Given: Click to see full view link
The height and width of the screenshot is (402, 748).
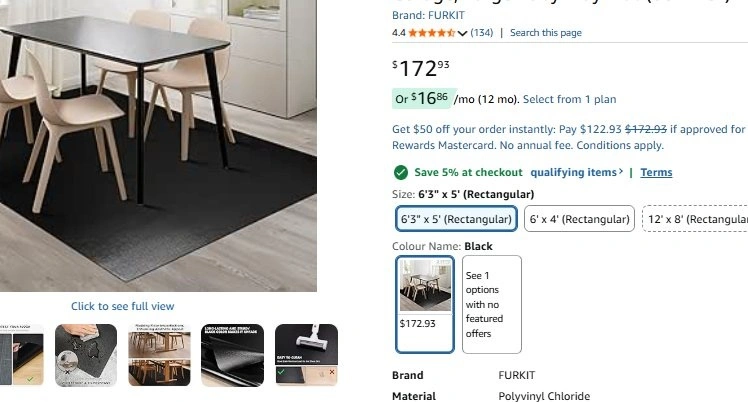Looking at the screenshot, I should (123, 306).
